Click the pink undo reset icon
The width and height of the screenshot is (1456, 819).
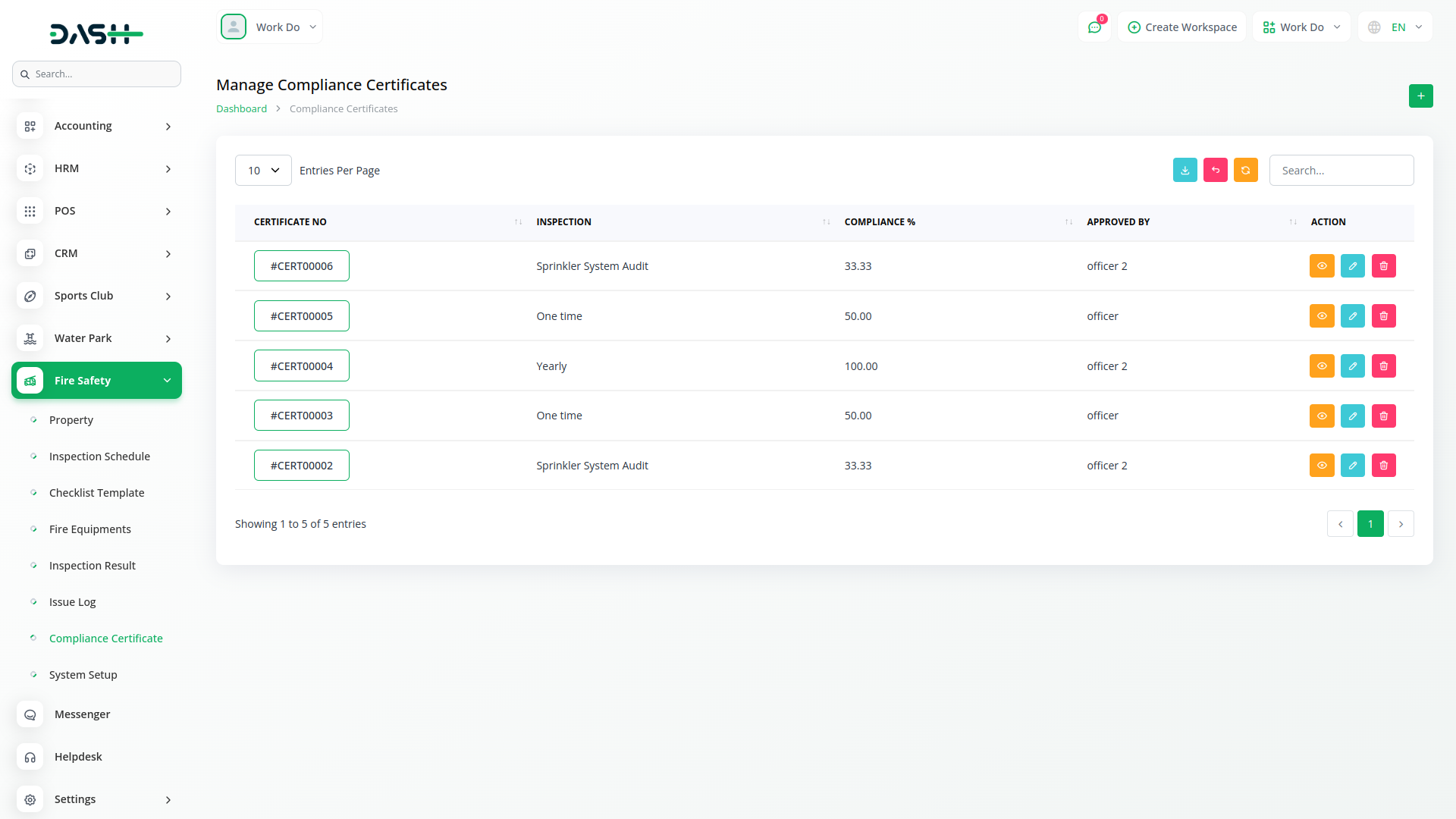point(1215,170)
